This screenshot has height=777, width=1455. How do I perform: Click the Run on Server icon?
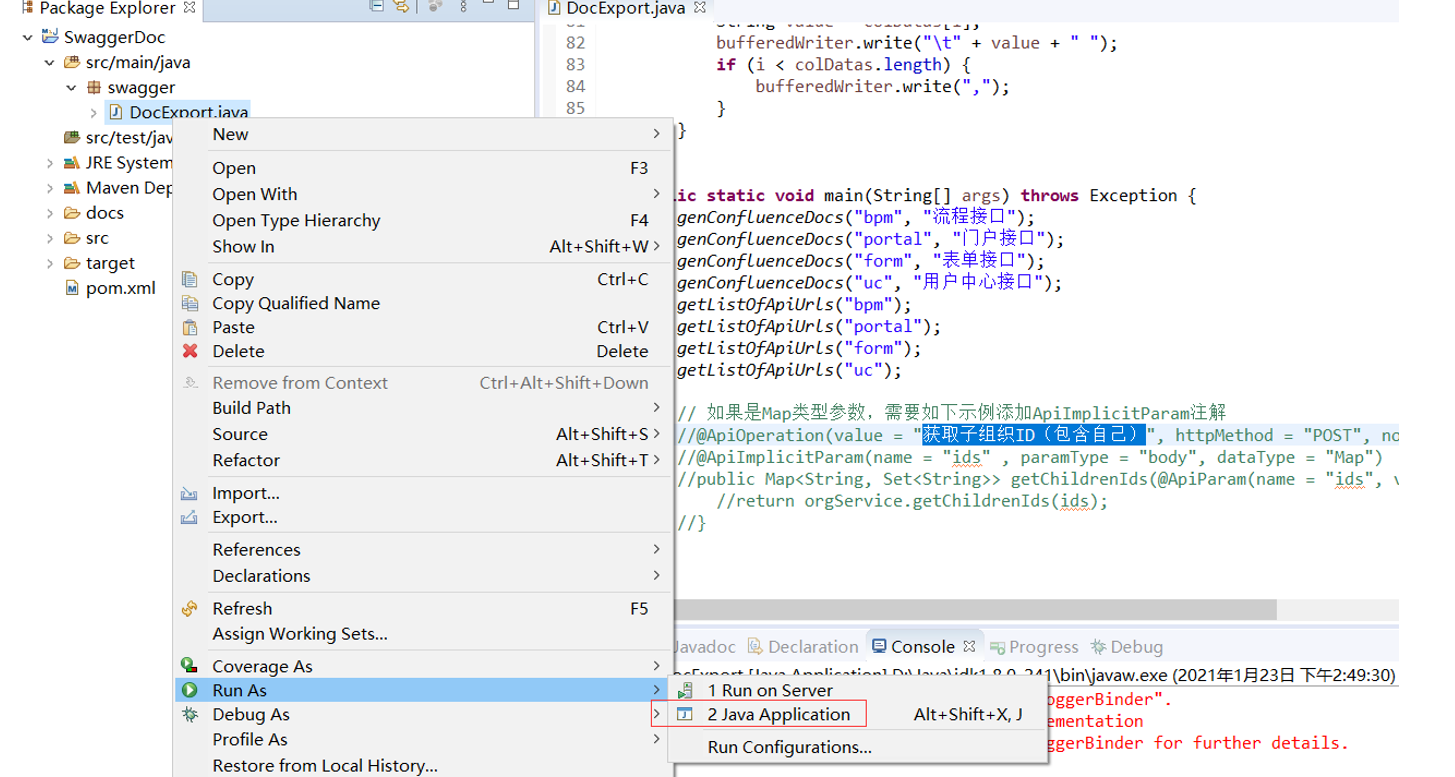pos(685,691)
